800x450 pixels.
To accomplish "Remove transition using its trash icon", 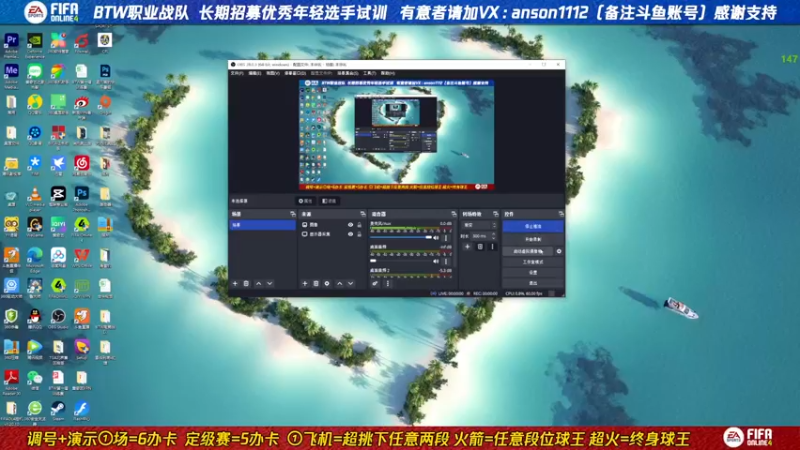I will click(480, 246).
